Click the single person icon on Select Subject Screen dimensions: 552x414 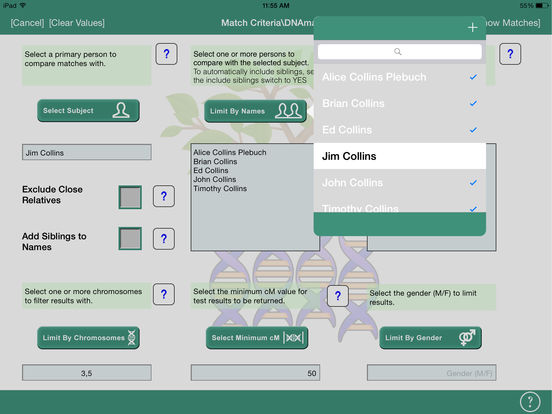tap(121, 110)
